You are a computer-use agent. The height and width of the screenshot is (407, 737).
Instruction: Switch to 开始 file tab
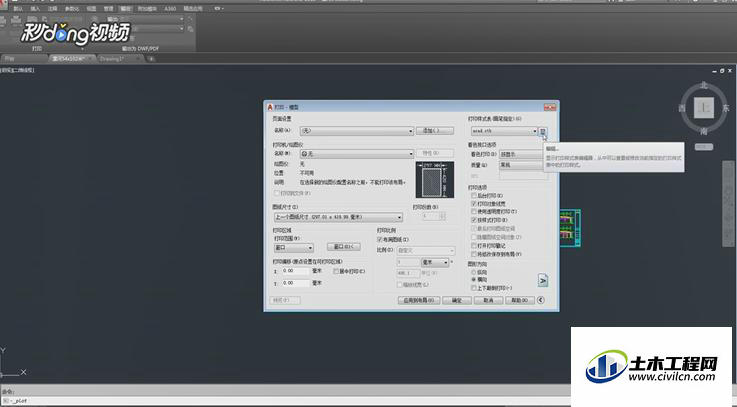[x=24, y=59]
